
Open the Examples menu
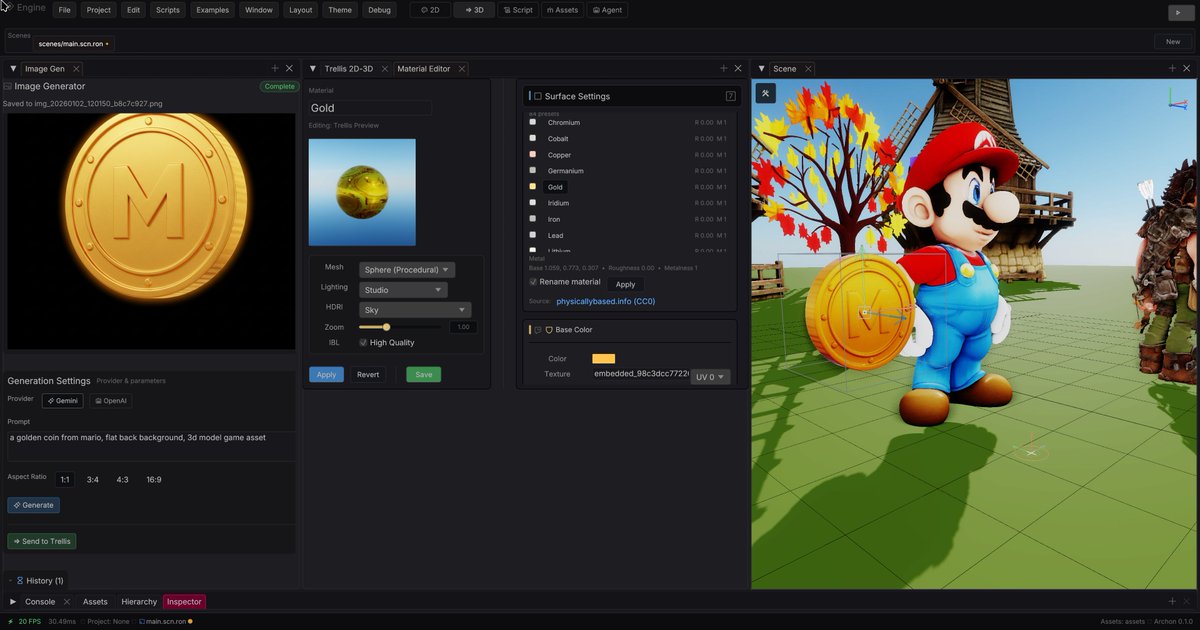[212, 10]
